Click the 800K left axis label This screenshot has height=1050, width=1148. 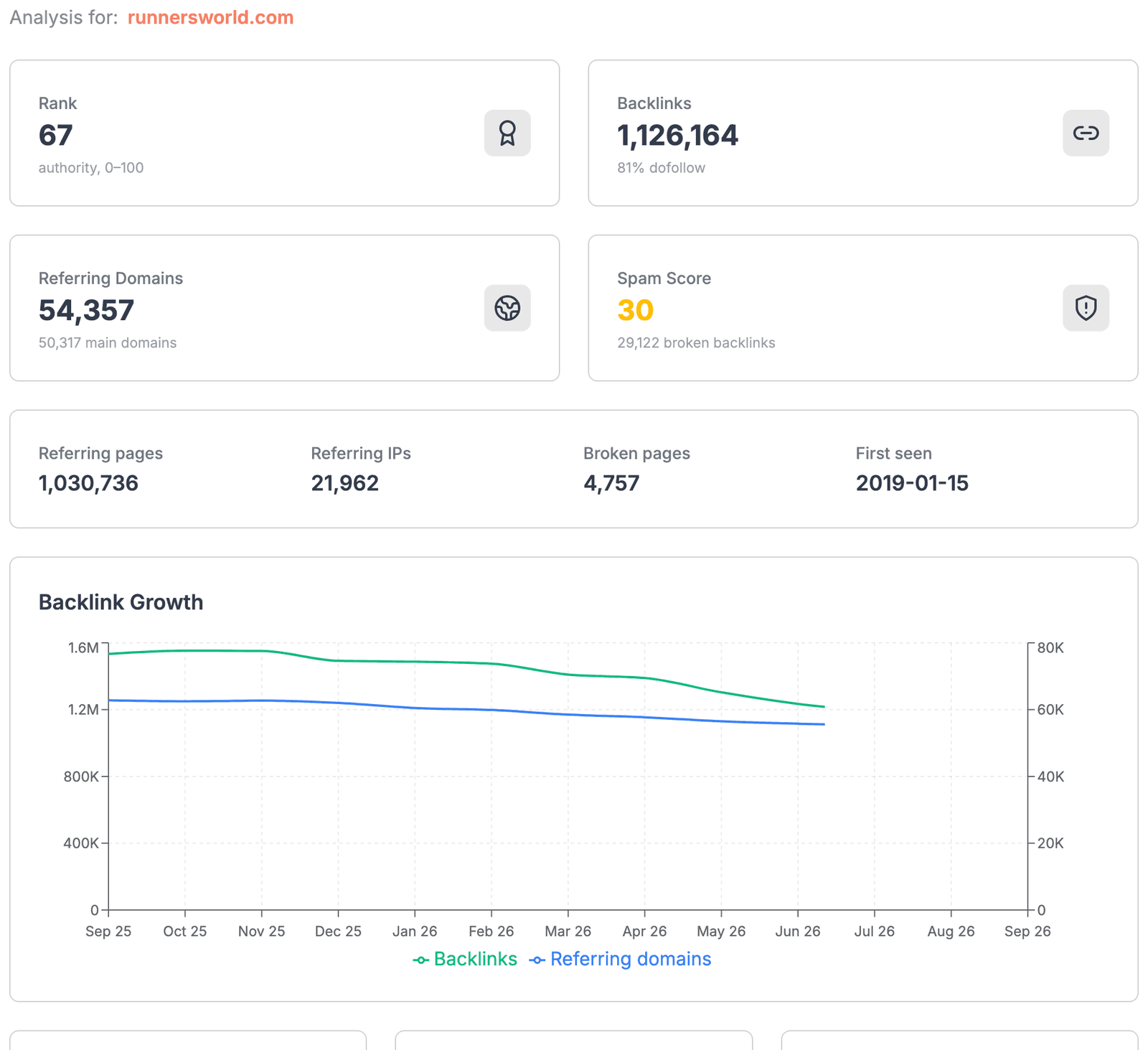point(81,777)
